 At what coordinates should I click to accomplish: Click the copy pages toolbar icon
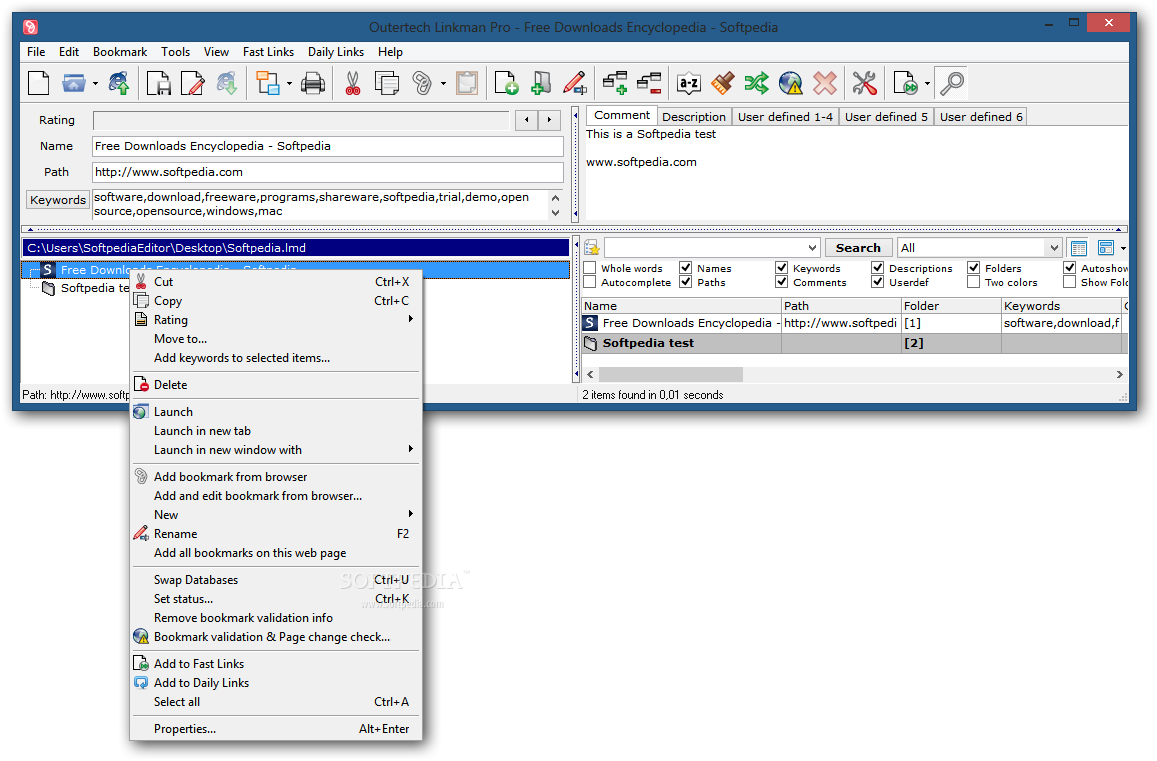pos(387,83)
